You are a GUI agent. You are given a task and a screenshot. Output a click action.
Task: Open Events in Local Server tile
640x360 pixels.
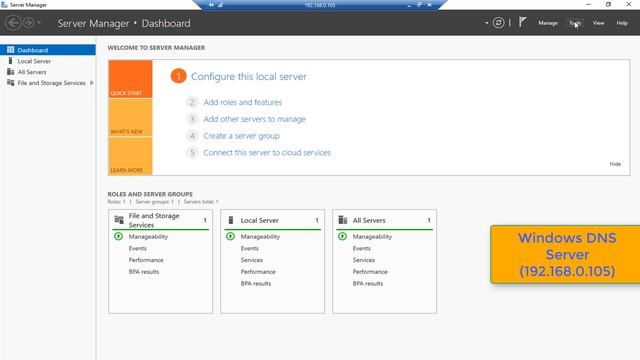pyautogui.click(x=249, y=248)
